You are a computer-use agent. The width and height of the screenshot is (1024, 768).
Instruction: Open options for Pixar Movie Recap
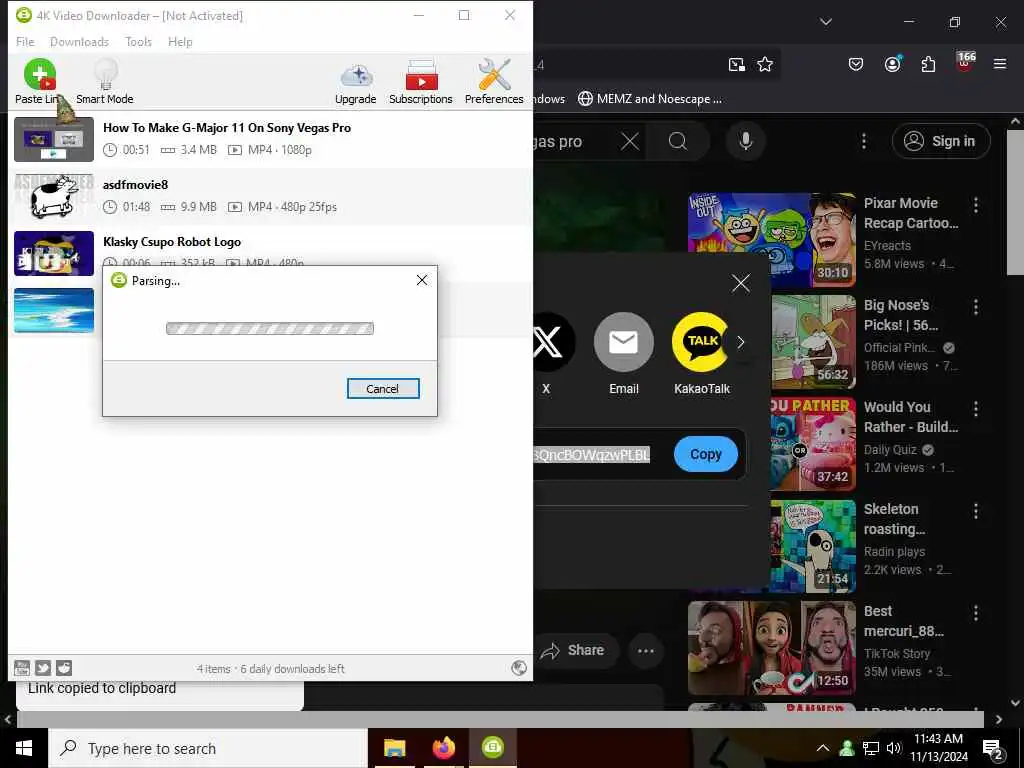click(976, 205)
